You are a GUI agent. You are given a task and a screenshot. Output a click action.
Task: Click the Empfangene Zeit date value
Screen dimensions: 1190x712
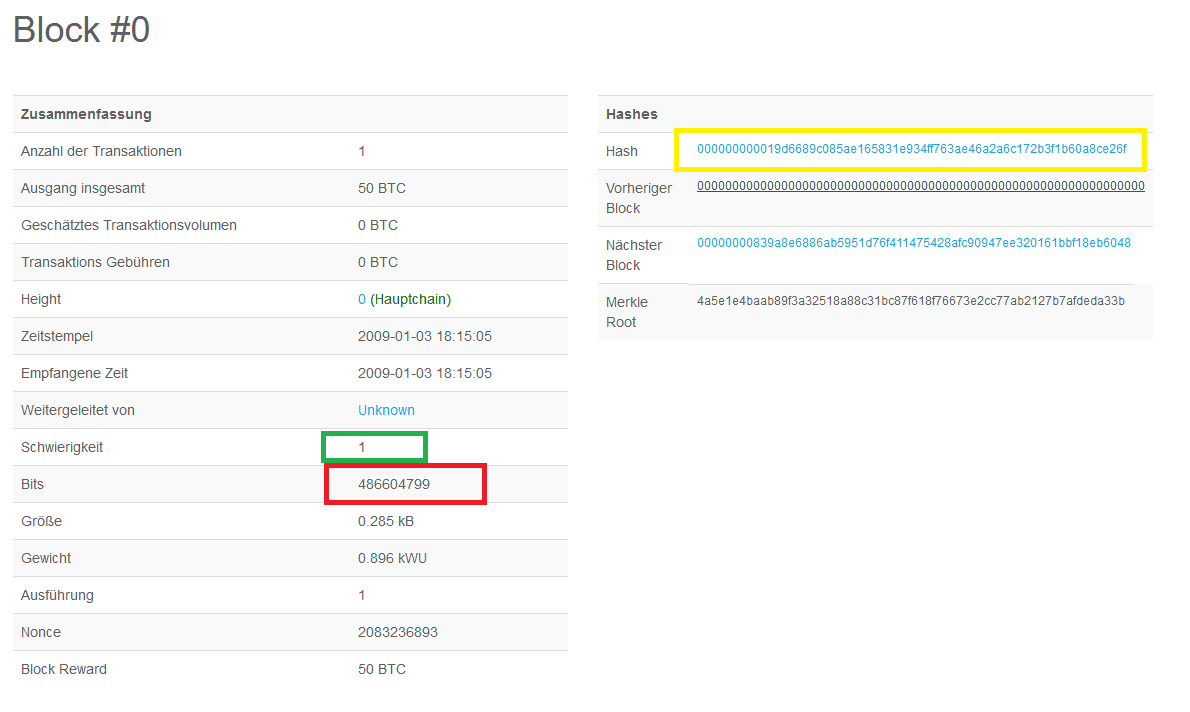[424, 373]
